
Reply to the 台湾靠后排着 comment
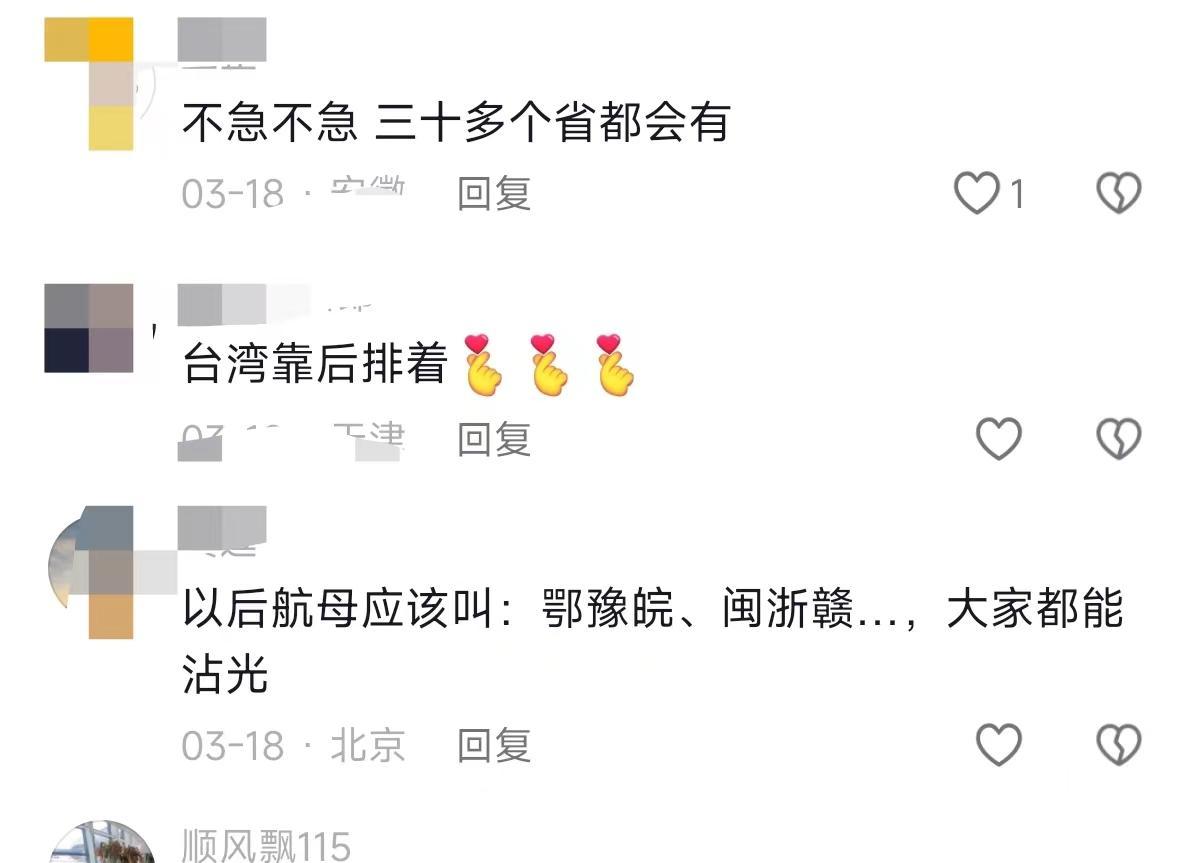click(x=494, y=439)
